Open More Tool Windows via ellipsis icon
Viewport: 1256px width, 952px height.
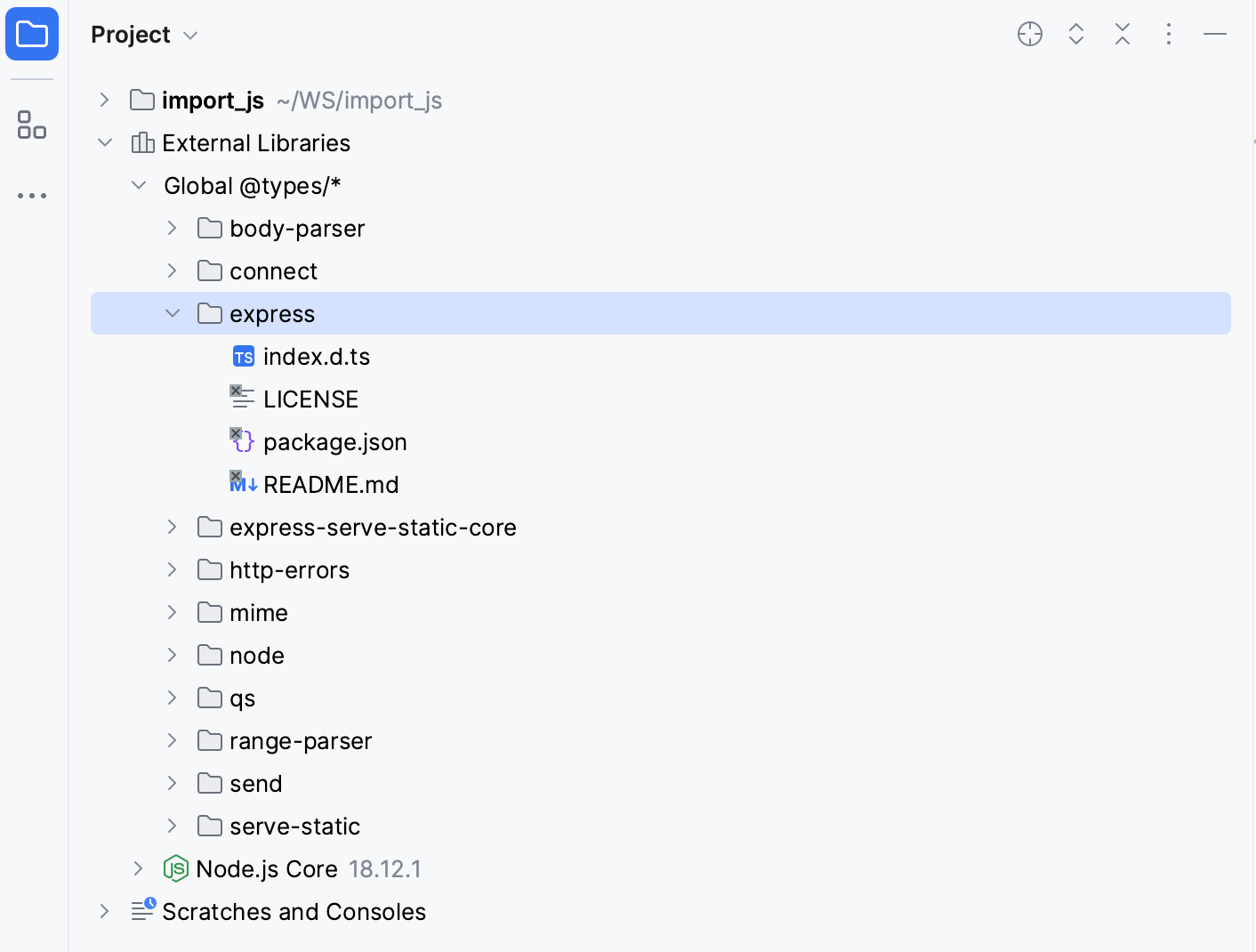coord(32,195)
